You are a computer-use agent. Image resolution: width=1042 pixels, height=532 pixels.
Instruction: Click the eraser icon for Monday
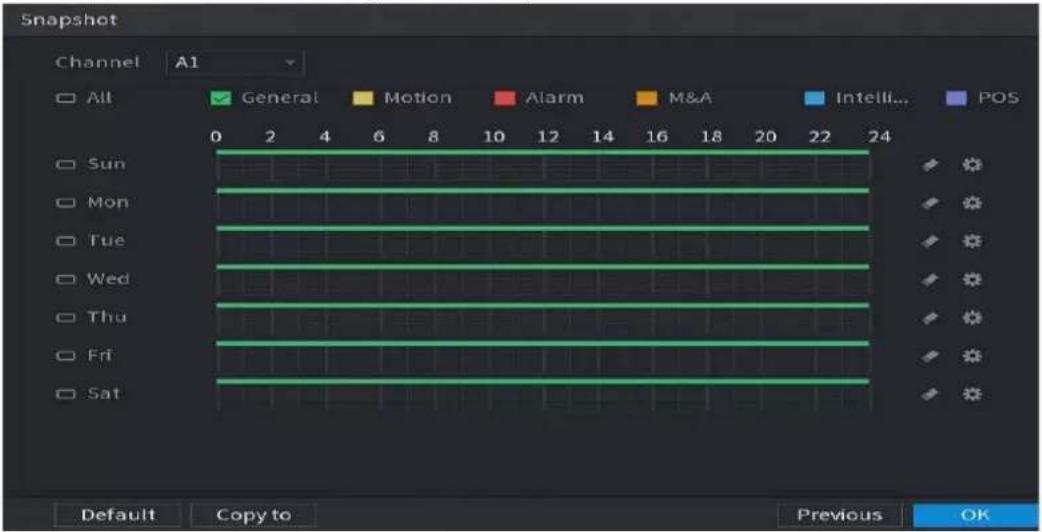click(930, 202)
